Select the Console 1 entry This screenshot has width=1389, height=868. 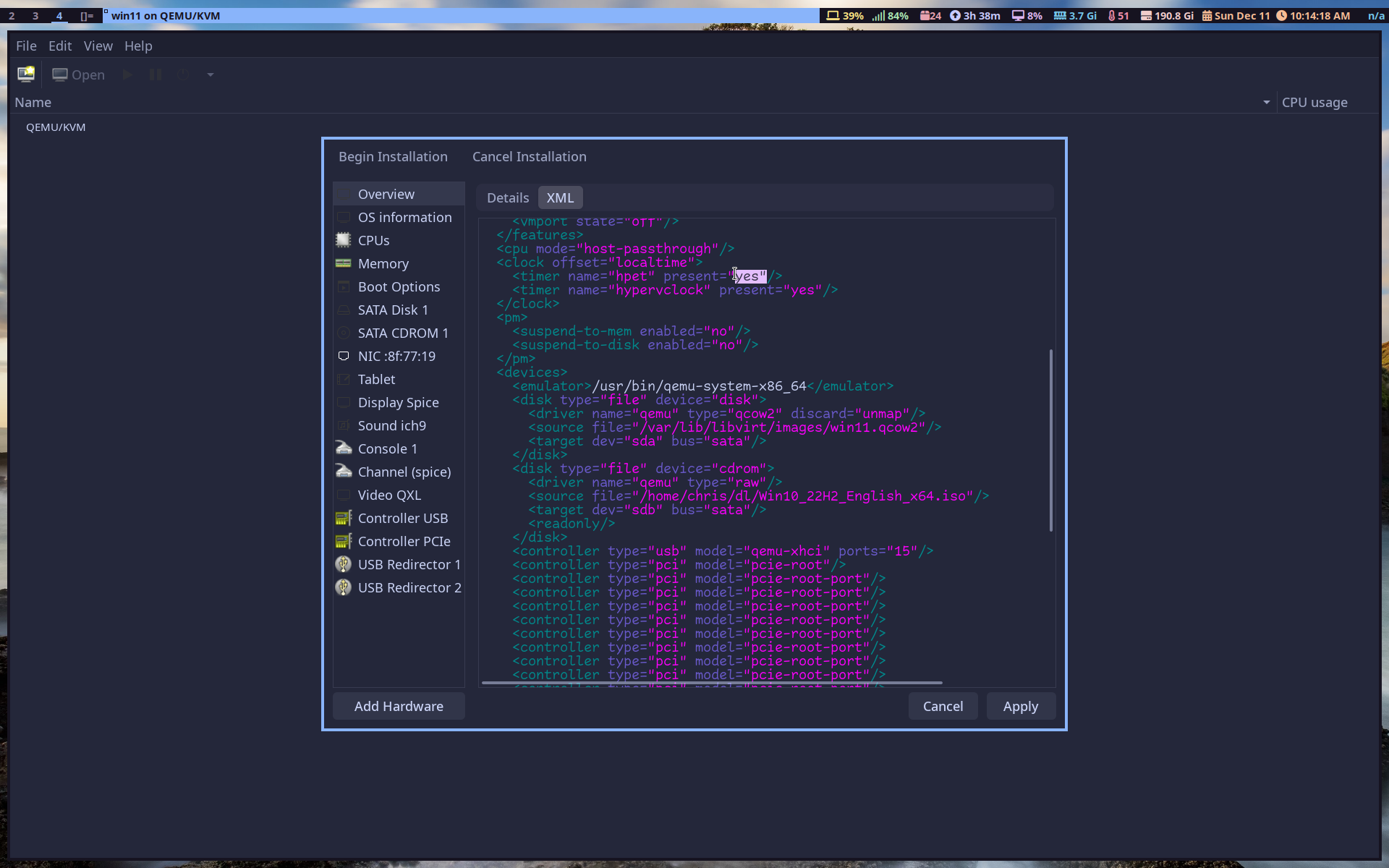pos(399,448)
